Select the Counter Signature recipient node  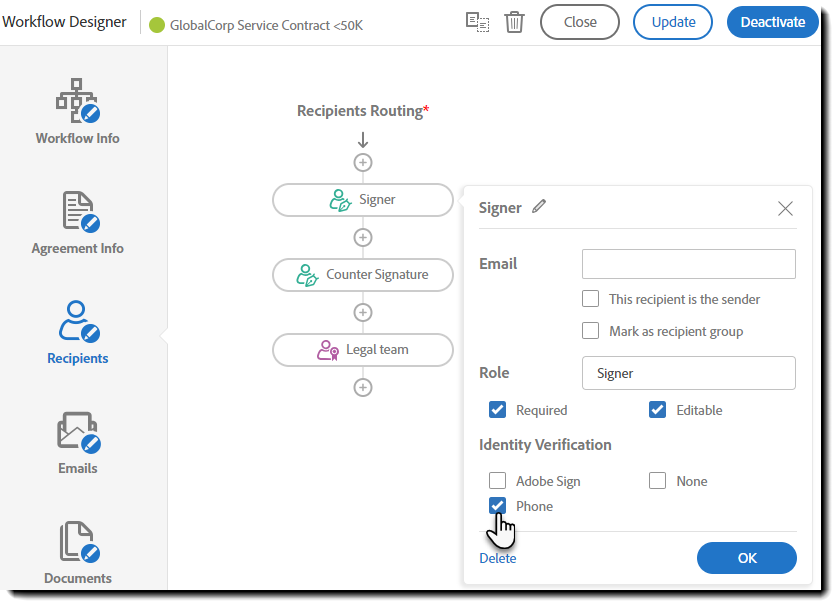362,274
